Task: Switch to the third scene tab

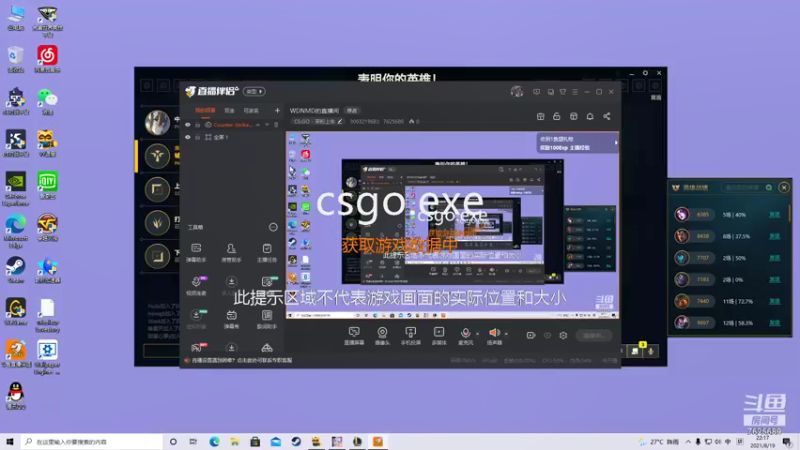Action: (x=251, y=110)
